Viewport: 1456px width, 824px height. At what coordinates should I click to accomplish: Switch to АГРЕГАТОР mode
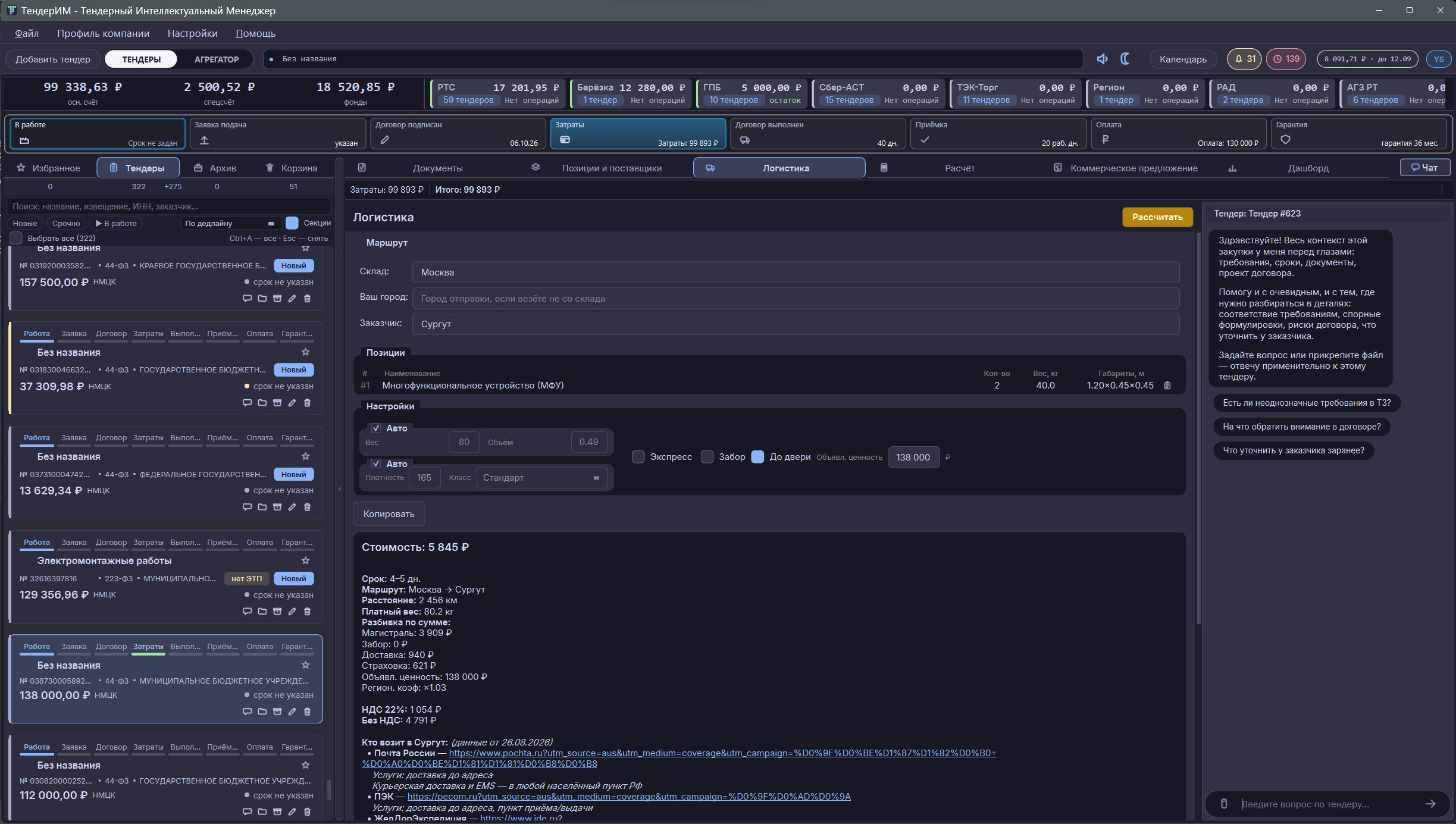[x=216, y=59]
